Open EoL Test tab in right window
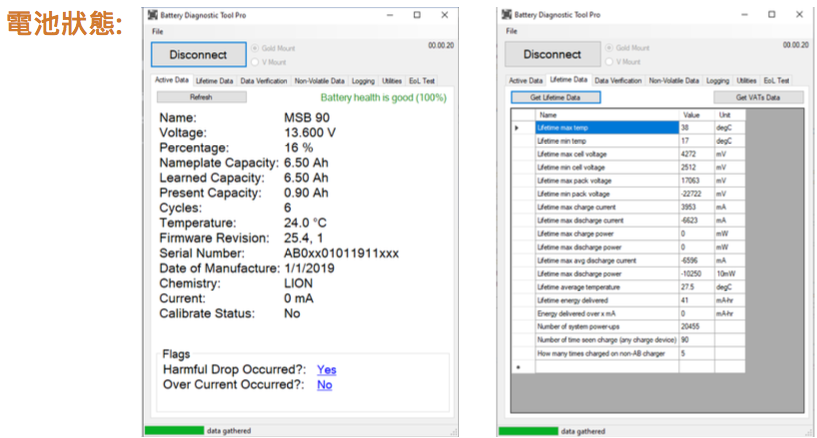This screenshot has height=438, width=817. click(776, 81)
